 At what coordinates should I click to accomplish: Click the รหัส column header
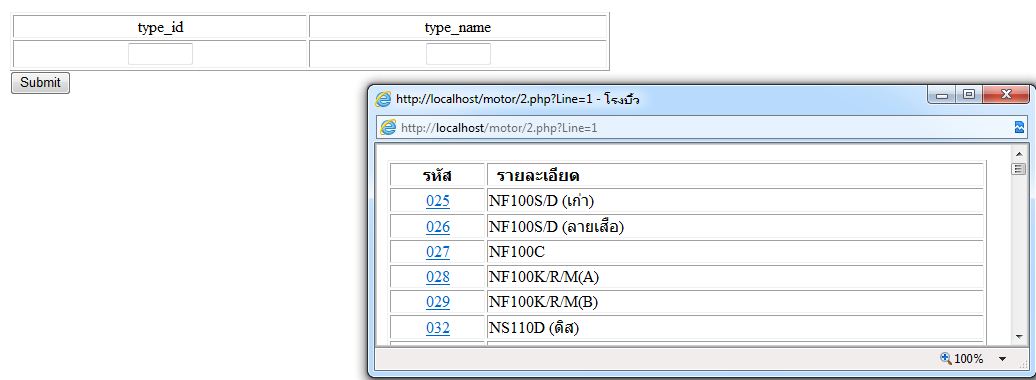[x=437, y=175]
